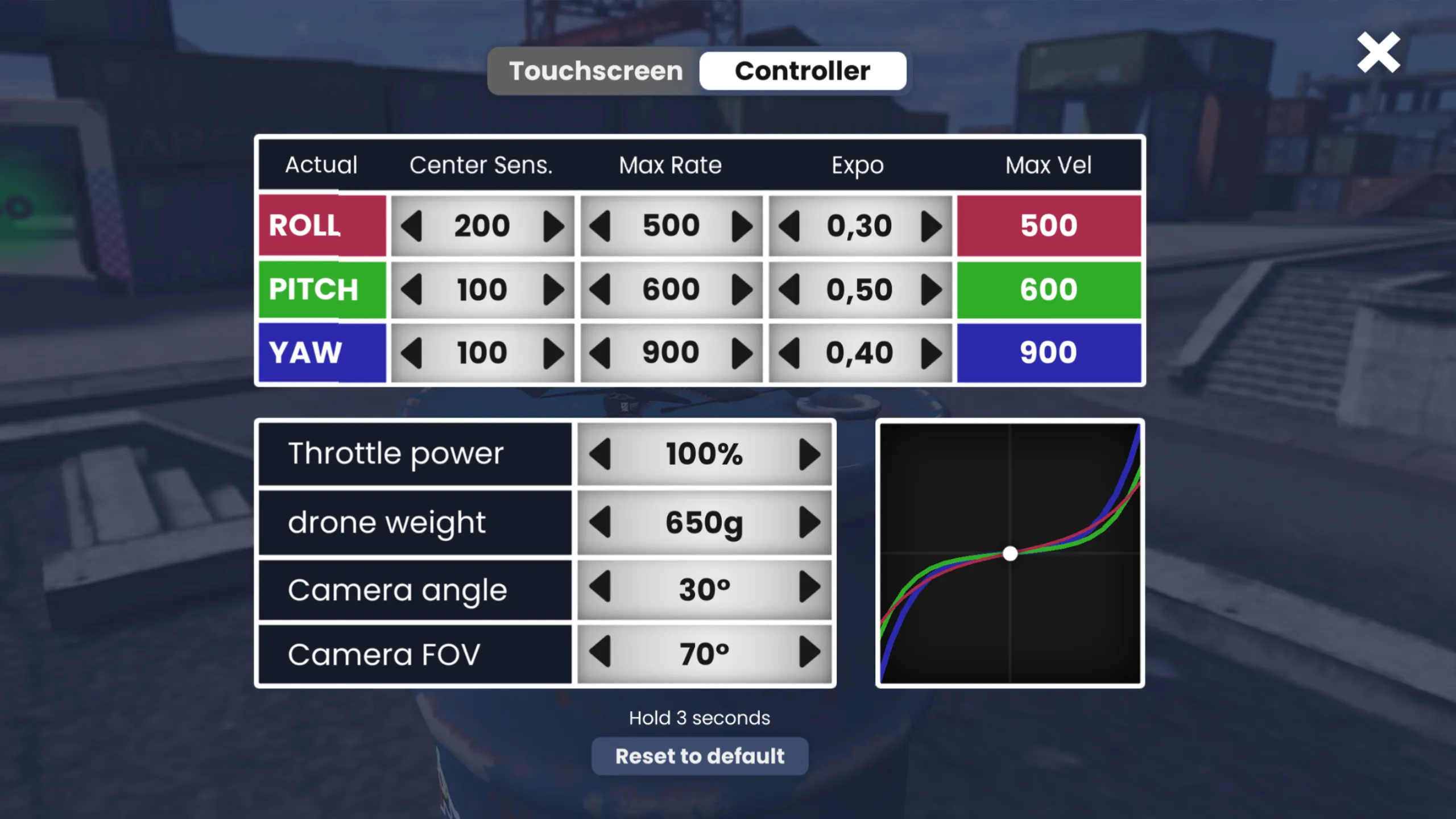Switch to Touchscreen control mode
1456x819 pixels.
click(x=595, y=70)
